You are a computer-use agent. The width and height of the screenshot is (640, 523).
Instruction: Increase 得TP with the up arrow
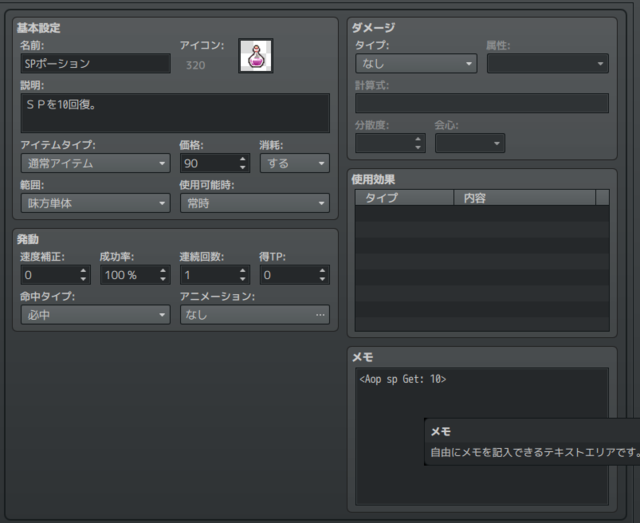322,270
